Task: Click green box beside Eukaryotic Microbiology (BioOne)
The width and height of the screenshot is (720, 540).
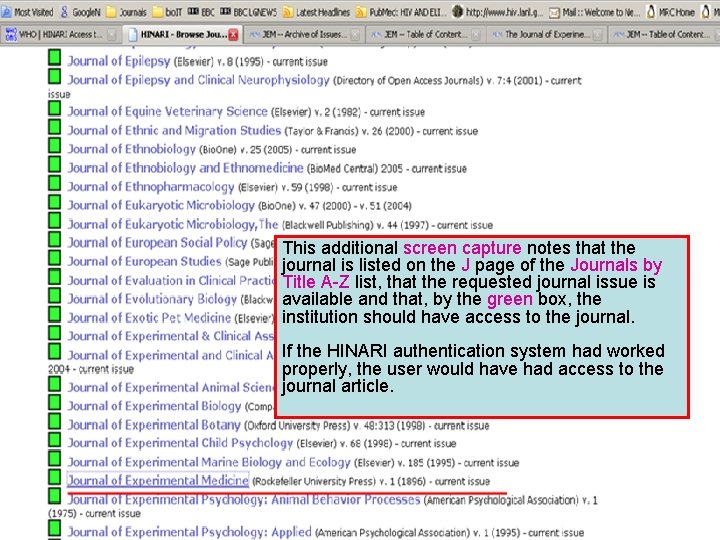Action: point(55,202)
